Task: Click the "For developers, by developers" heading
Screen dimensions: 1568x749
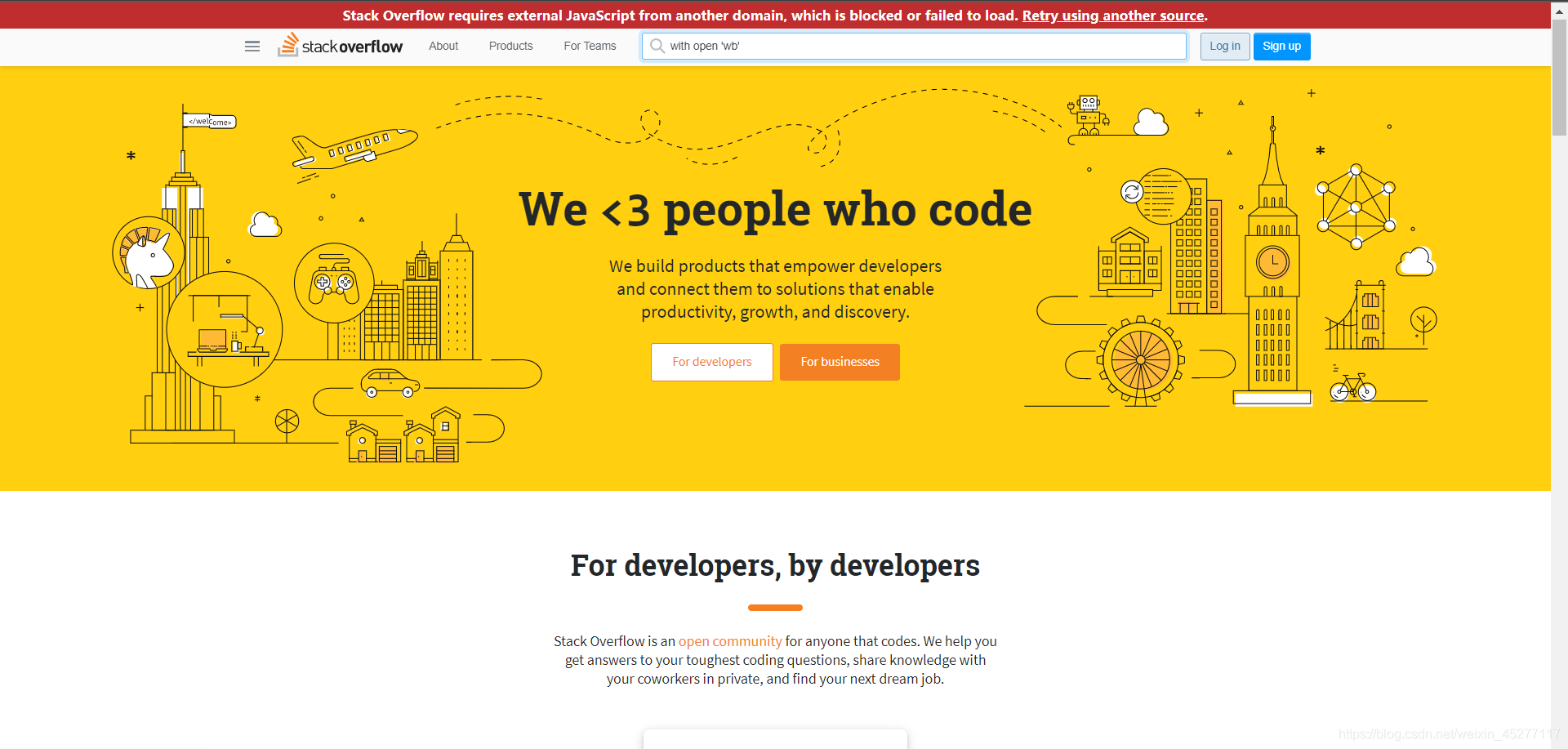Action: (x=775, y=565)
